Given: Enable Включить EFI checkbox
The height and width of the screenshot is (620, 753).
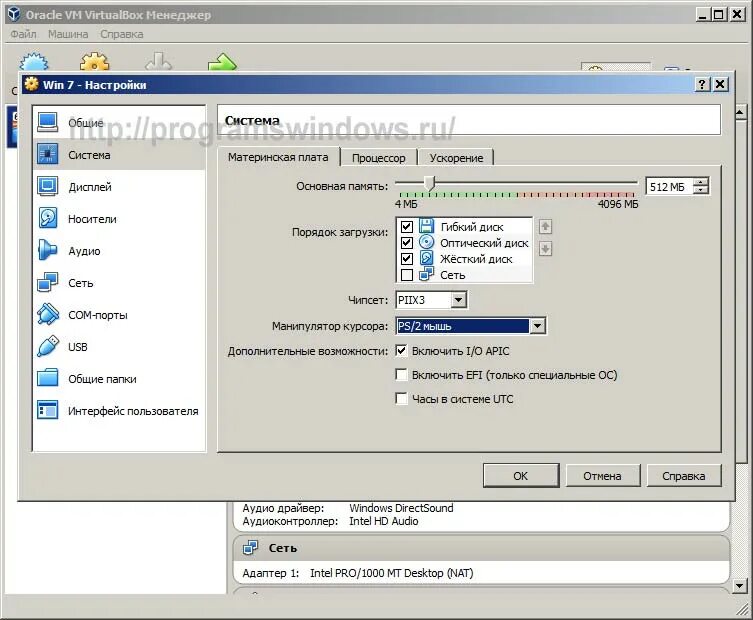Looking at the screenshot, I should click(x=401, y=374).
